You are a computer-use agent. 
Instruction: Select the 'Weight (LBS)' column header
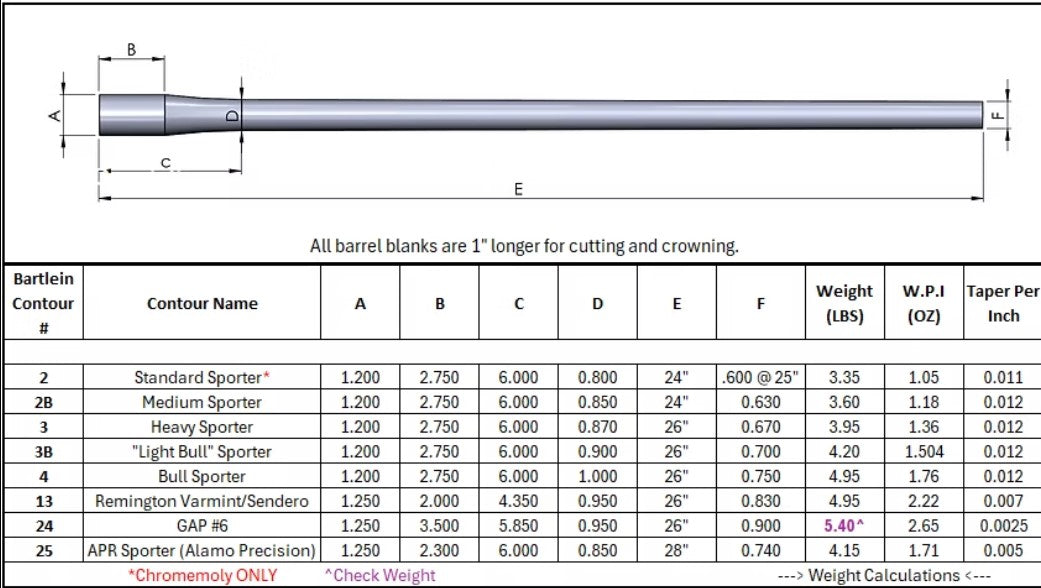click(844, 303)
